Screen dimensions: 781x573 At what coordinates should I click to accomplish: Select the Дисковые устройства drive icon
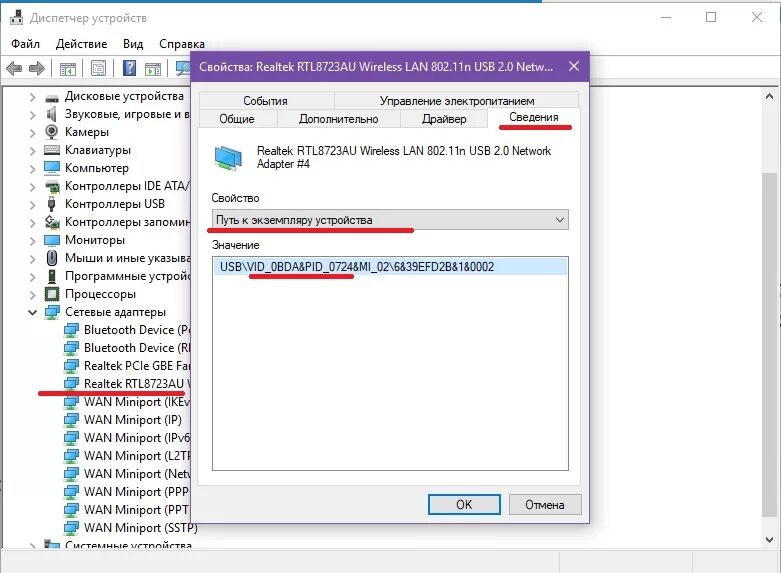click(x=52, y=97)
